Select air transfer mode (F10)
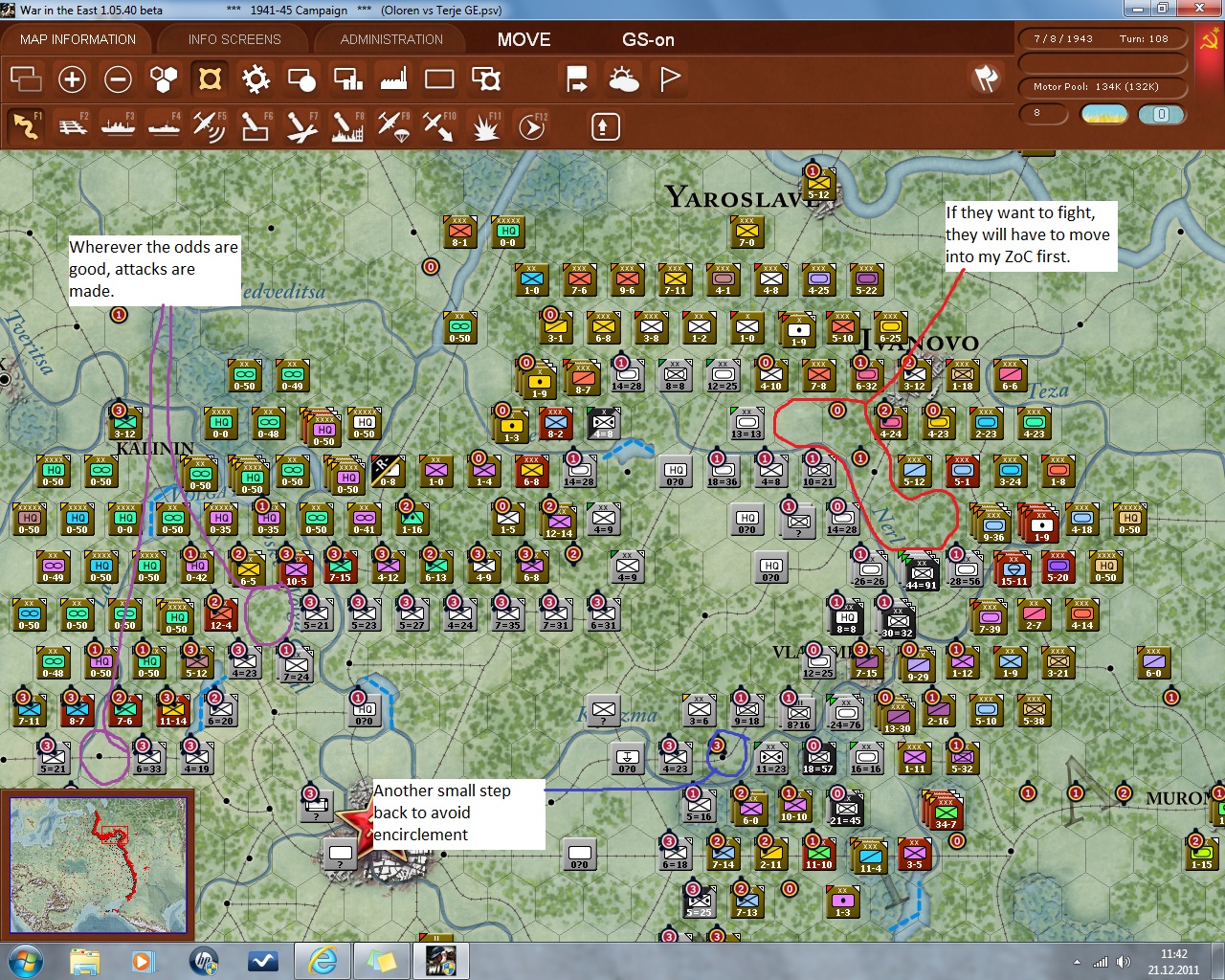This screenshot has height=980, width=1225. pyautogui.click(x=439, y=125)
